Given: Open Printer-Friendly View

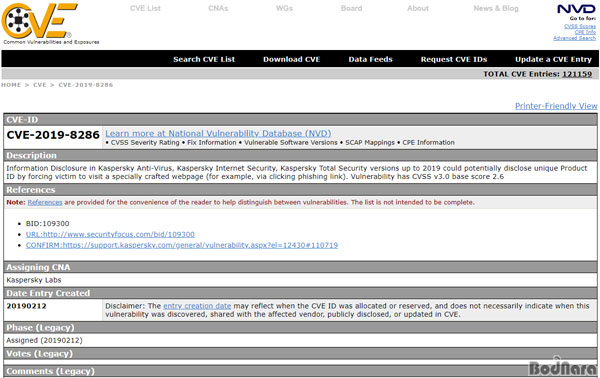Looking at the screenshot, I should tap(556, 106).
